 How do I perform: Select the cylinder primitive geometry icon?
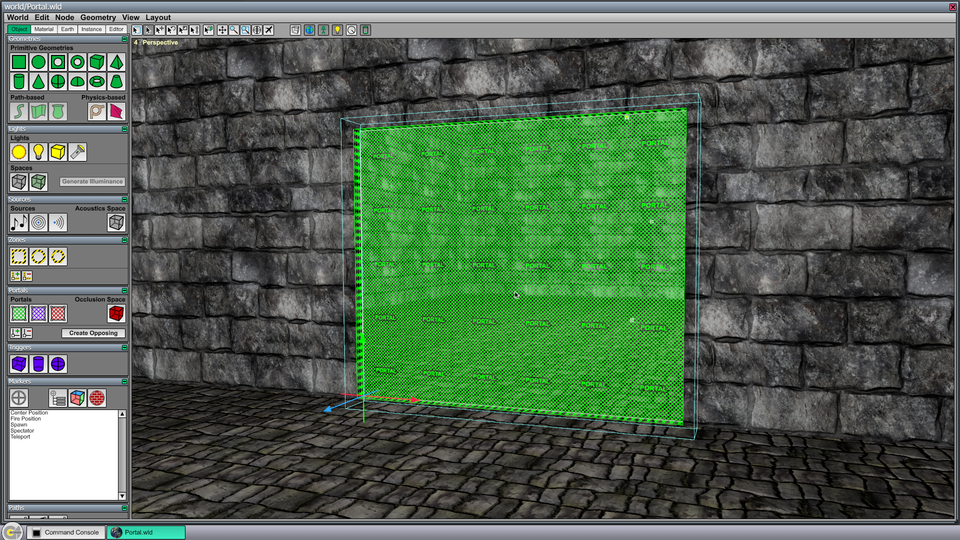coord(19,81)
